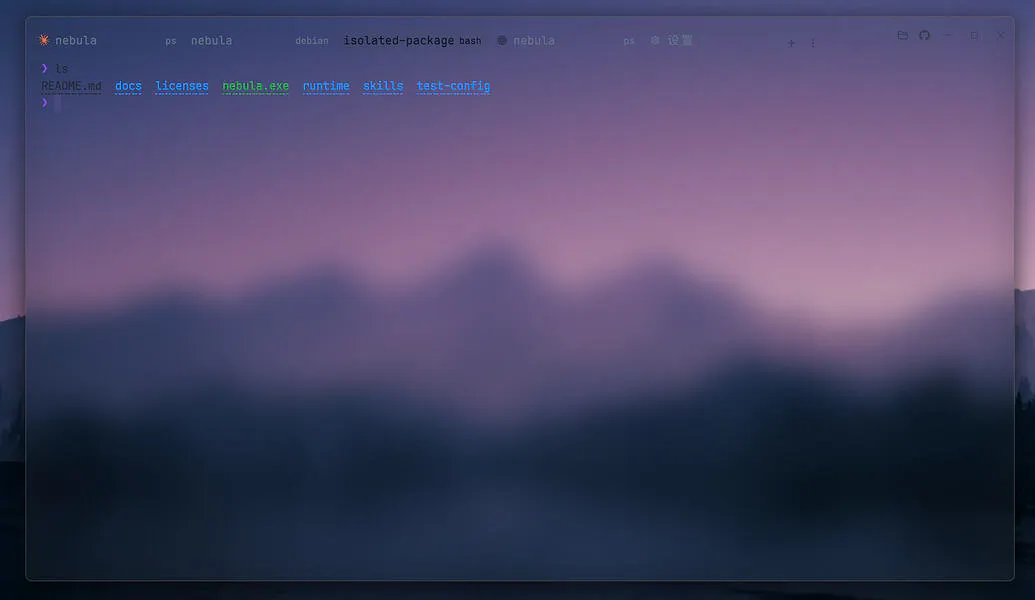Image resolution: width=1035 pixels, height=600 pixels.
Task: Minimize the terminal window
Action: click(x=948, y=35)
